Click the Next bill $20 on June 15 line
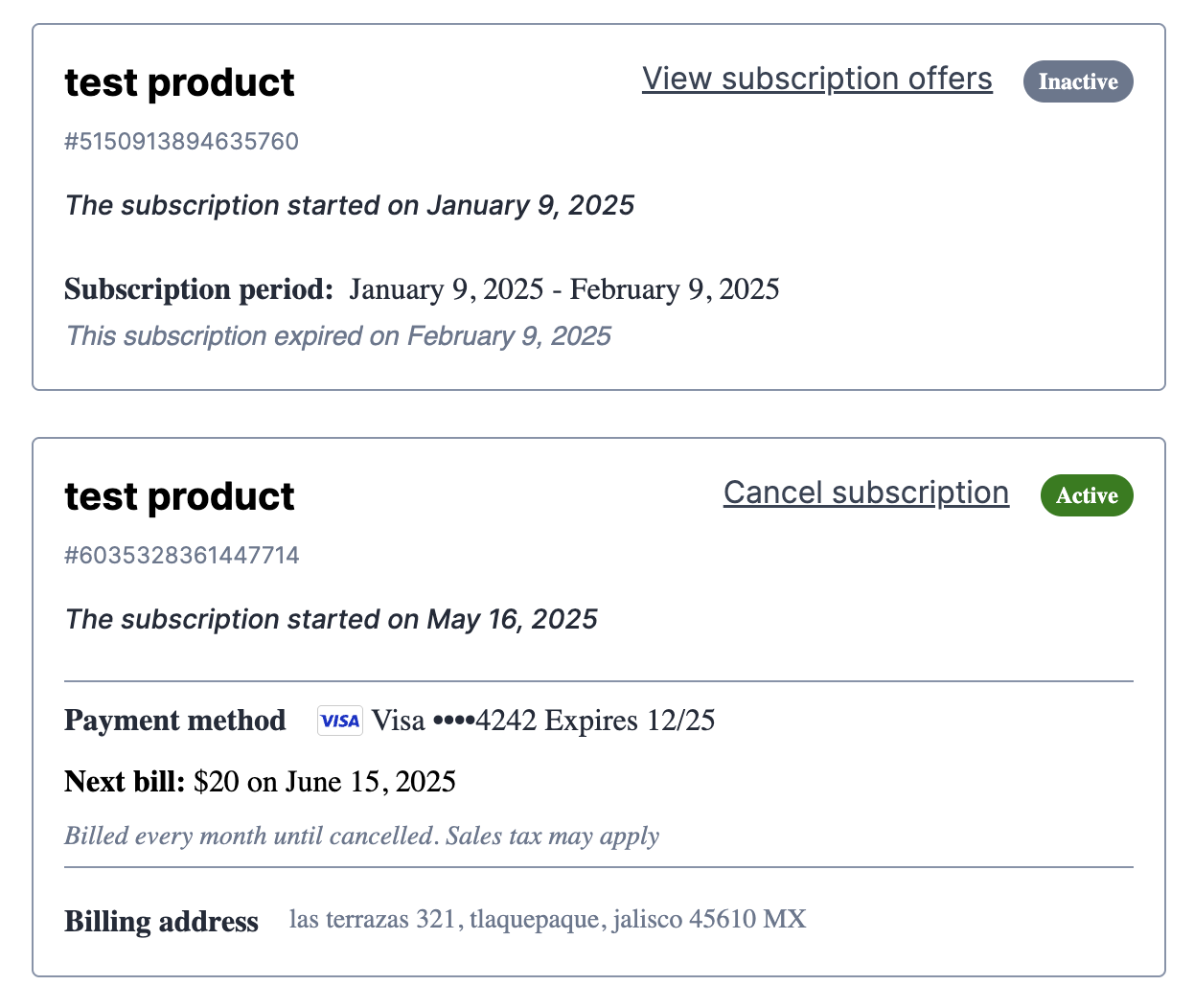Screen dimensions: 1194x1008 tap(260, 782)
